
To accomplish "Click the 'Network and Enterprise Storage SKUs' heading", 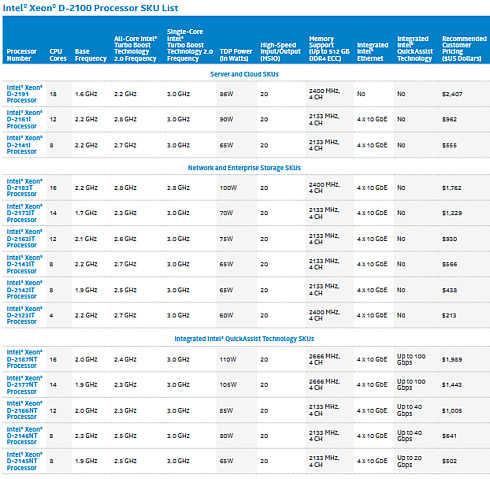I will pos(244,168).
